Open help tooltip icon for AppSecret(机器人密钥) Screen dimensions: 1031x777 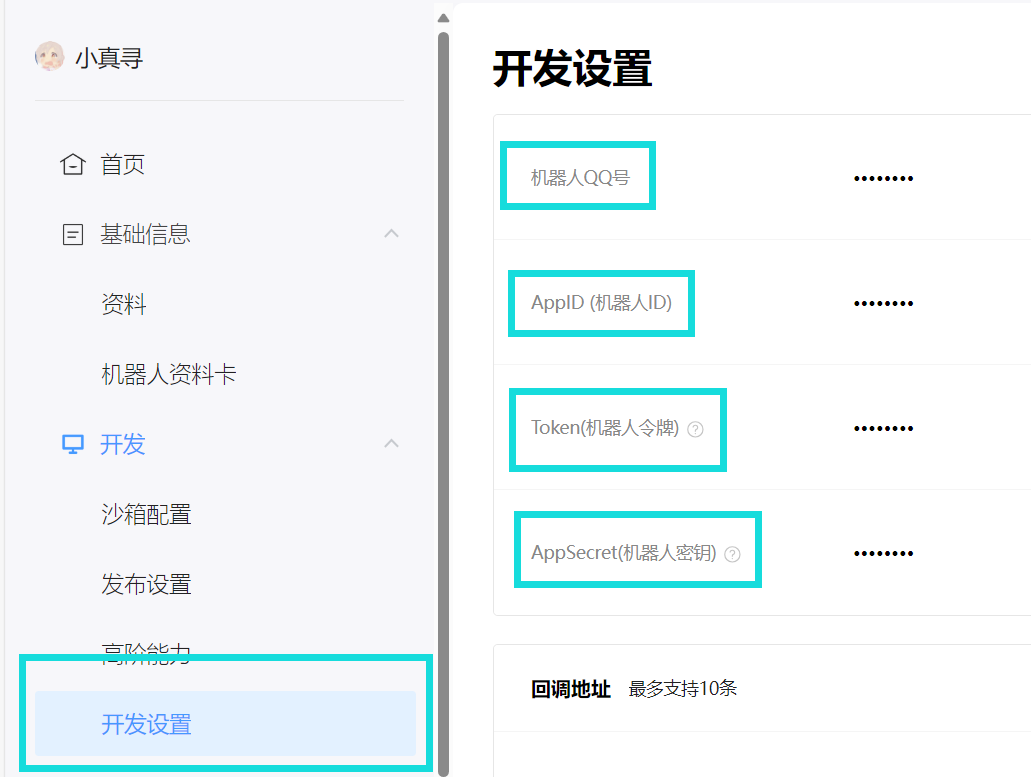click(733, 554)
